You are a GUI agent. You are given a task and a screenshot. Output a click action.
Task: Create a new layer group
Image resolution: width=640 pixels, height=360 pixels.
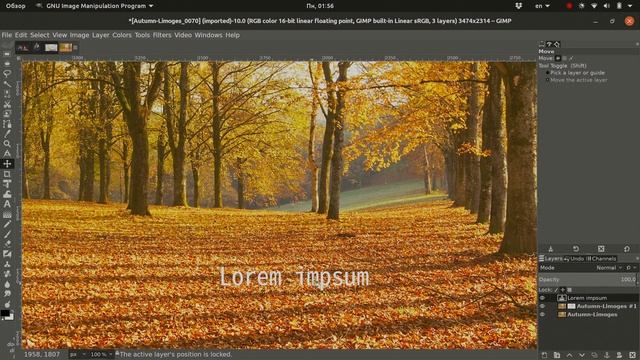pos(557,355)
